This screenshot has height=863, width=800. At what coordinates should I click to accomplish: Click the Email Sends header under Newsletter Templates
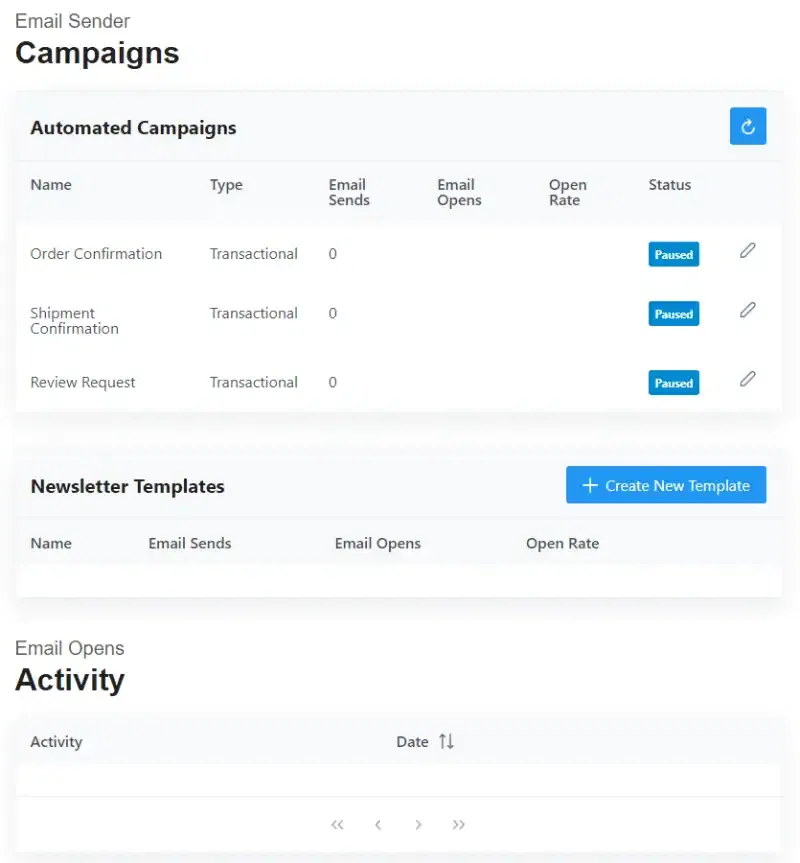click(x=189, y=543)
